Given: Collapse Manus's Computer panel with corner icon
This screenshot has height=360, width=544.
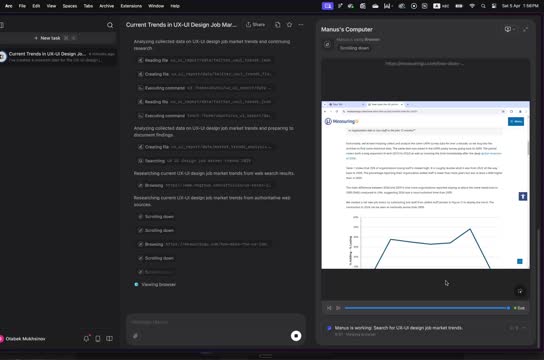Looking at the screenshot, I should pos(525,29).
